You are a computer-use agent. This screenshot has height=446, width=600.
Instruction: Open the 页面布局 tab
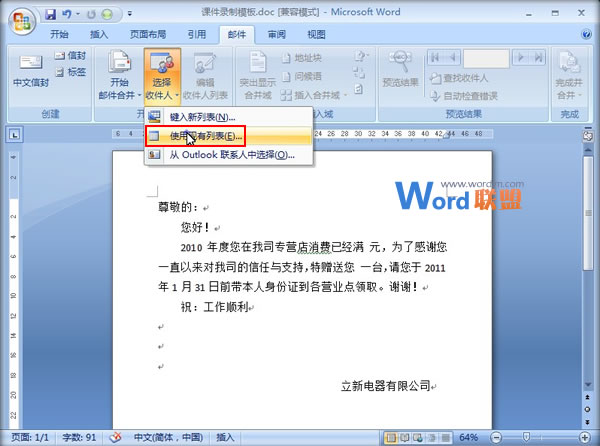tap(148, 34)
